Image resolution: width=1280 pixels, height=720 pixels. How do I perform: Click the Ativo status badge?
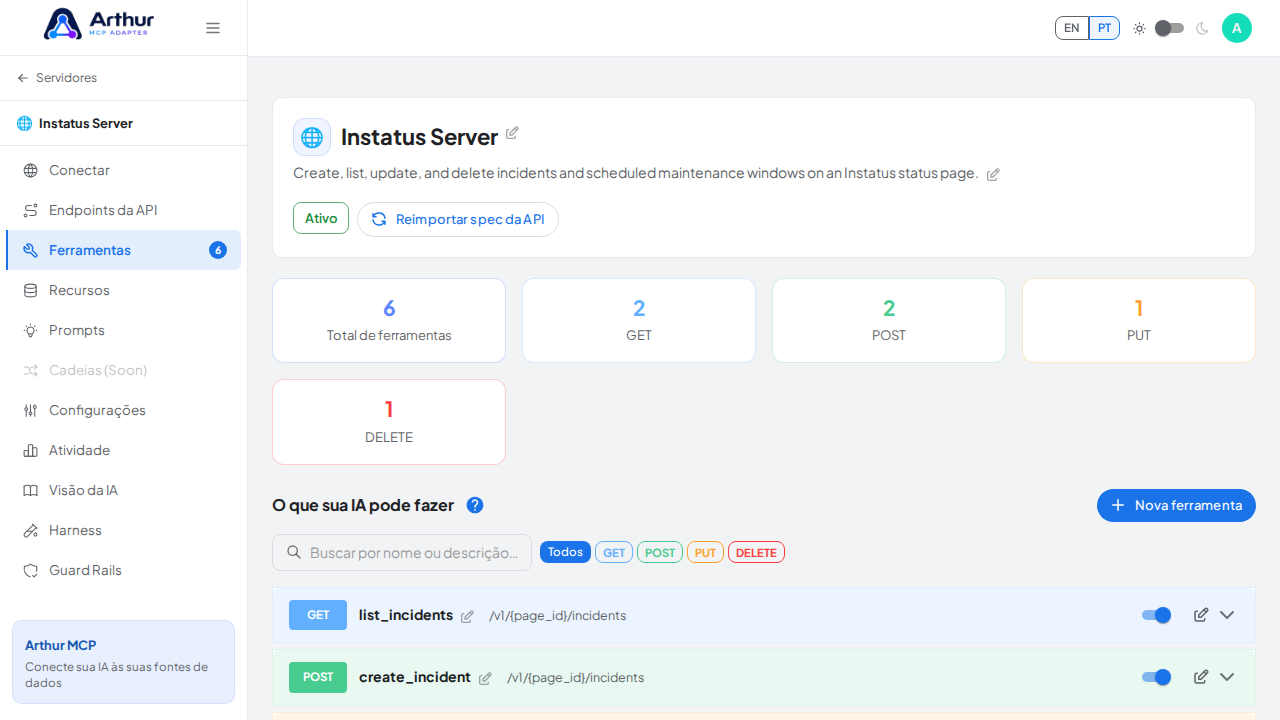pyautogui.click(x=321, y=218)
